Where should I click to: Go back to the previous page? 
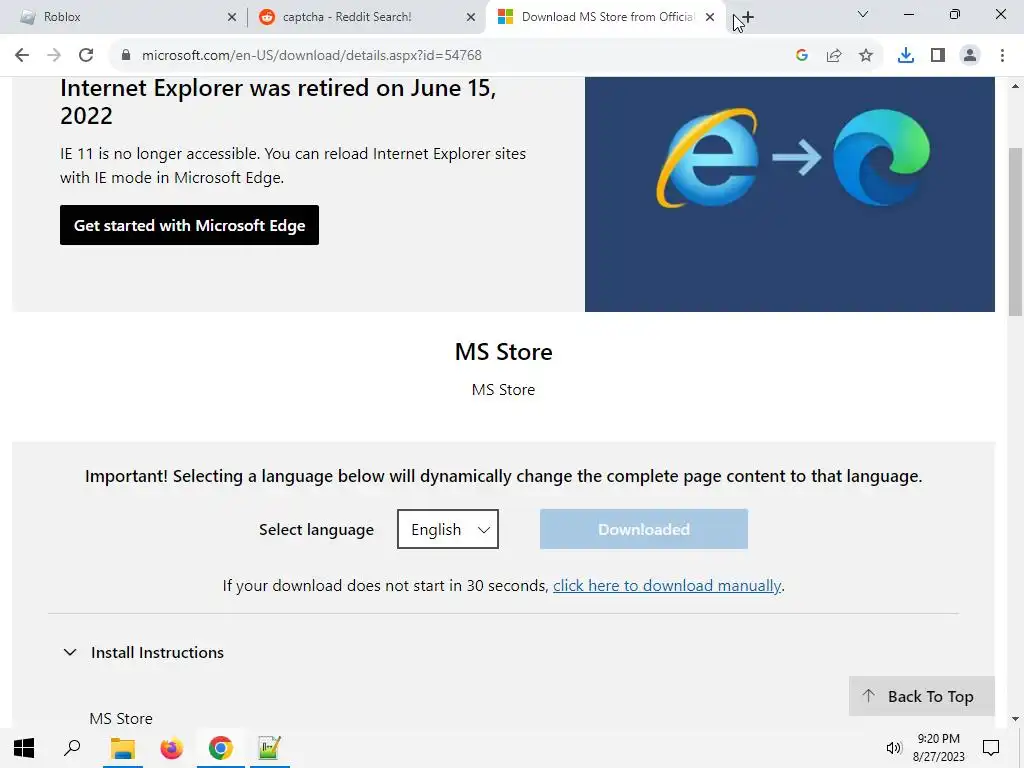tap(22, 56)
